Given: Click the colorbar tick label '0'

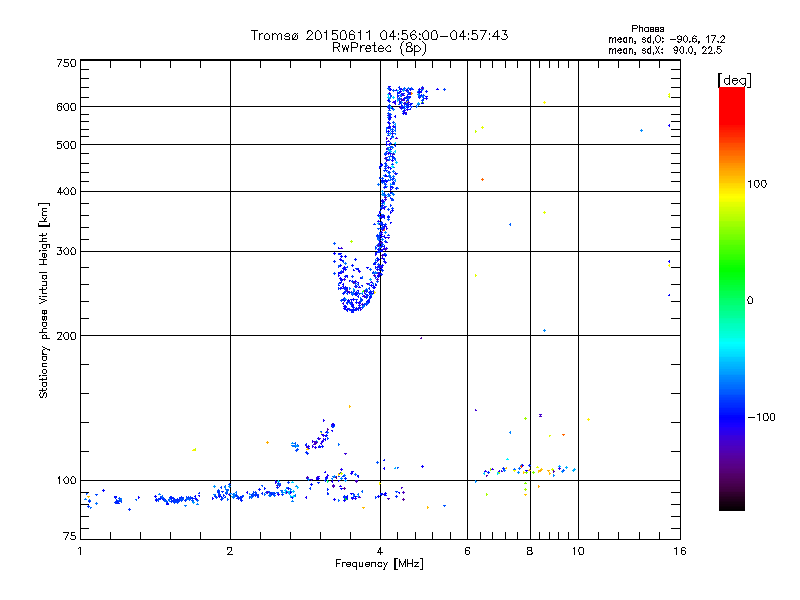Looking at the screenshot, I should tap(750, 301).
